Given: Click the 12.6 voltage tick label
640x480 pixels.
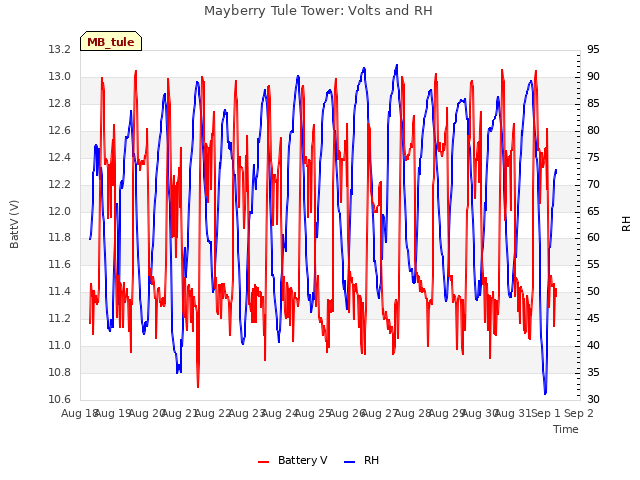Looking at the screenshot, I should tap(60, 131).
